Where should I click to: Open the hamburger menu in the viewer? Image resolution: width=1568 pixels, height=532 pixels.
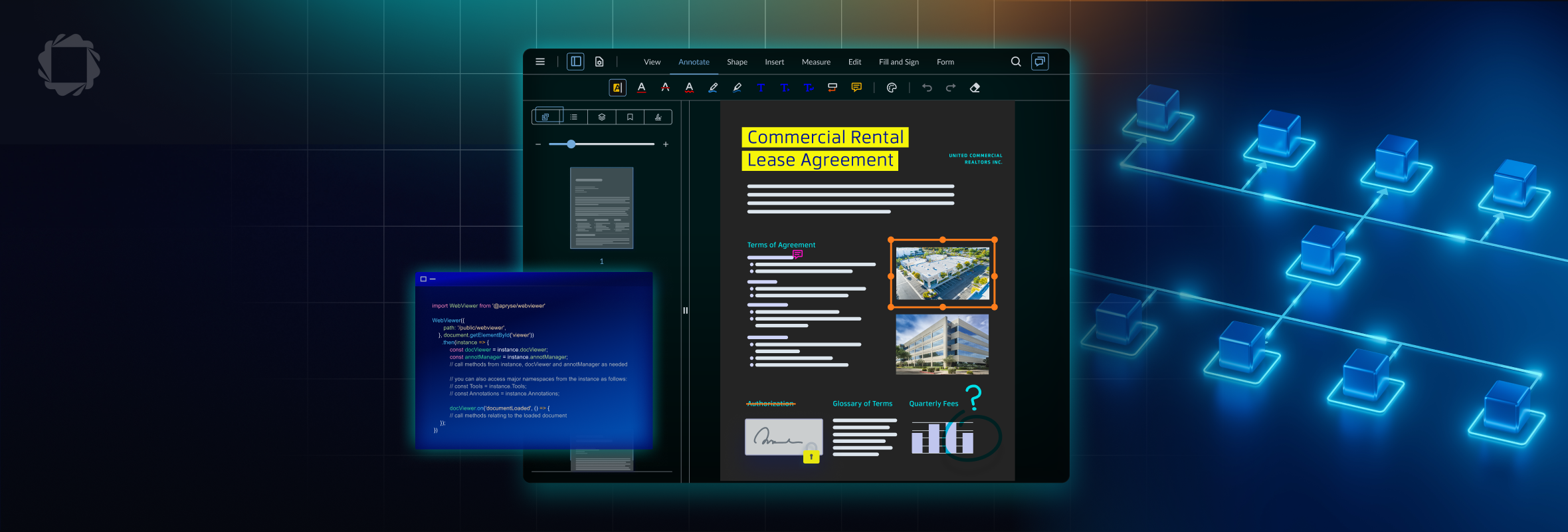pos(540,62)
